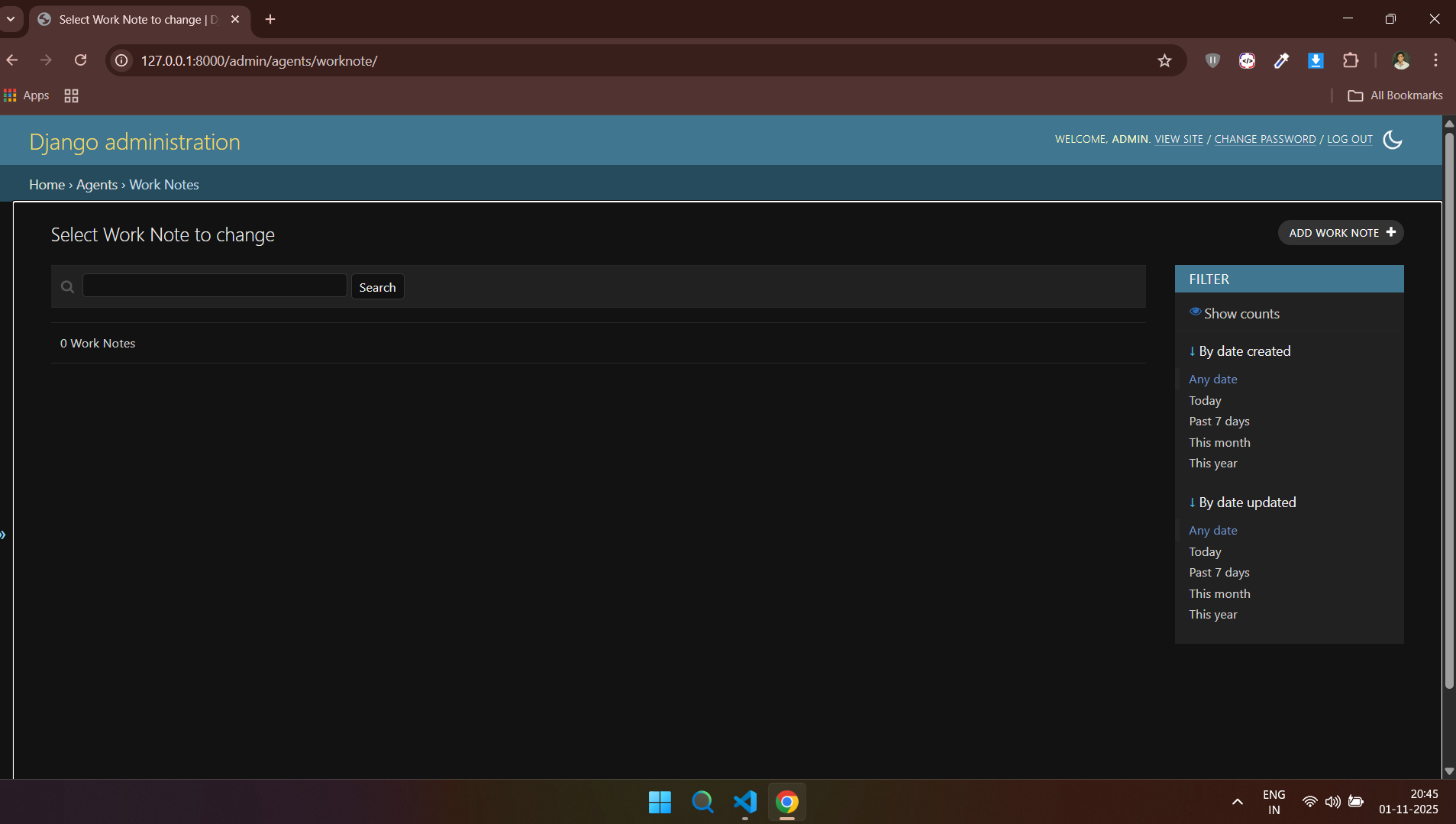Go to Agents breadcrumb
The width and height of the screenshot is (1456, 824).
click(x=97, y=185)
